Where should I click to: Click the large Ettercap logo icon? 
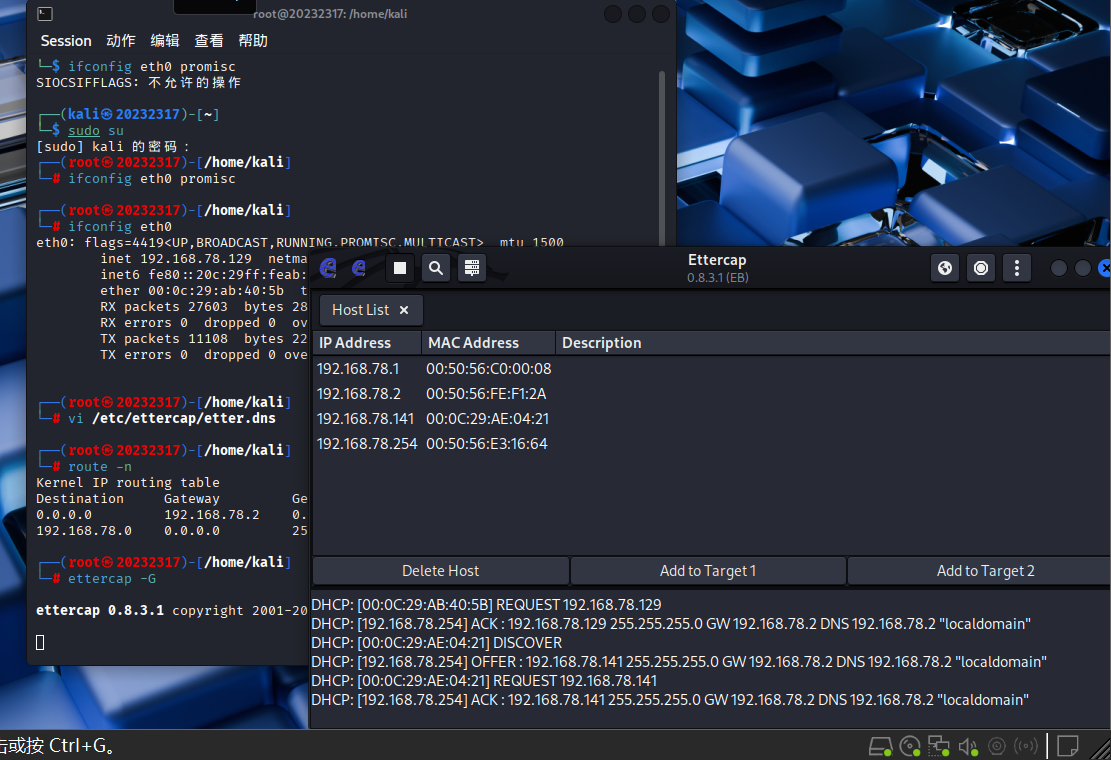coord(328,268)
